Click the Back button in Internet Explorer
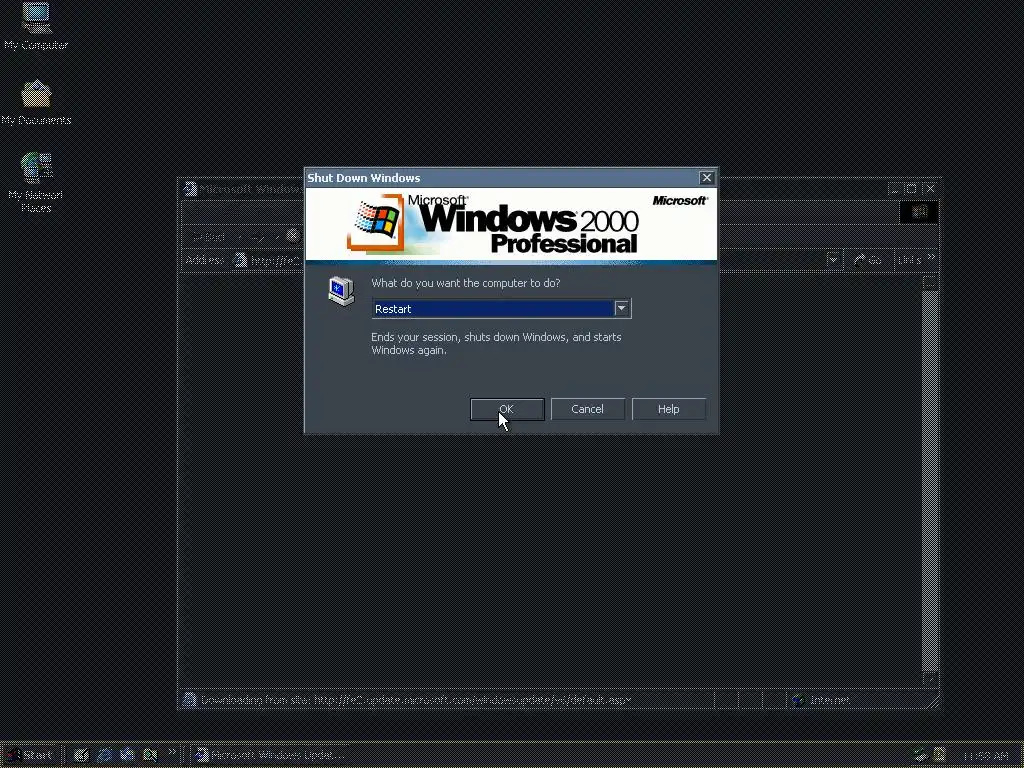The height and width of the screenshot is (768, 1024). 209,236
